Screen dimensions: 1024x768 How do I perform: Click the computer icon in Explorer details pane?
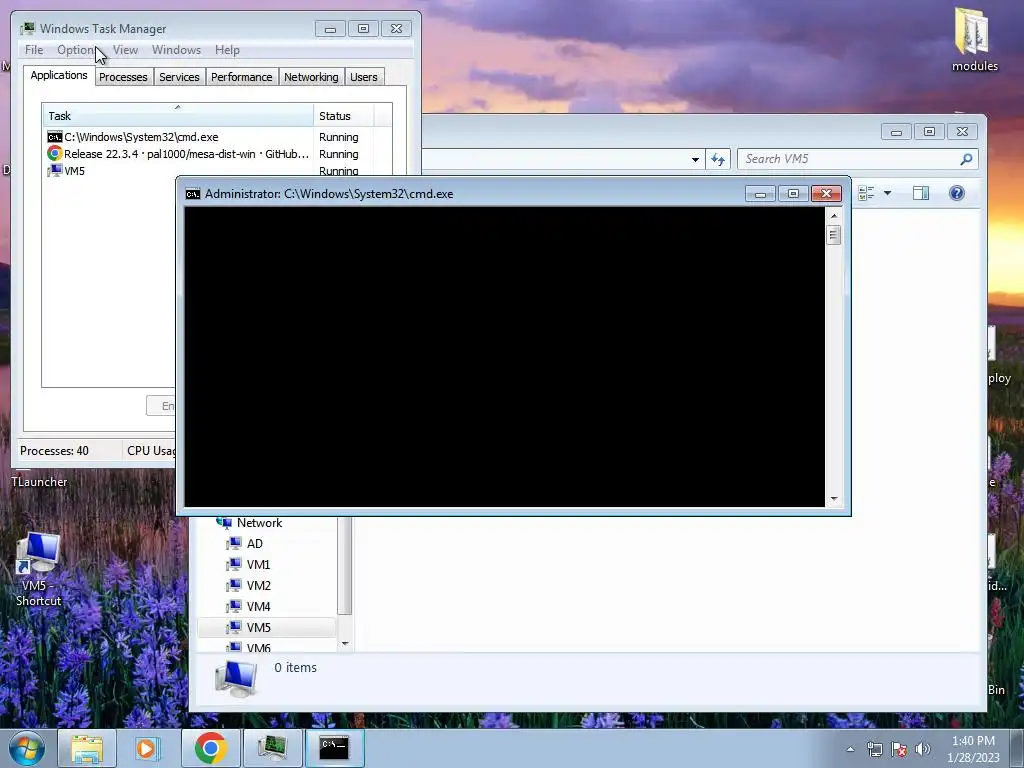click(x=236, y=679)
